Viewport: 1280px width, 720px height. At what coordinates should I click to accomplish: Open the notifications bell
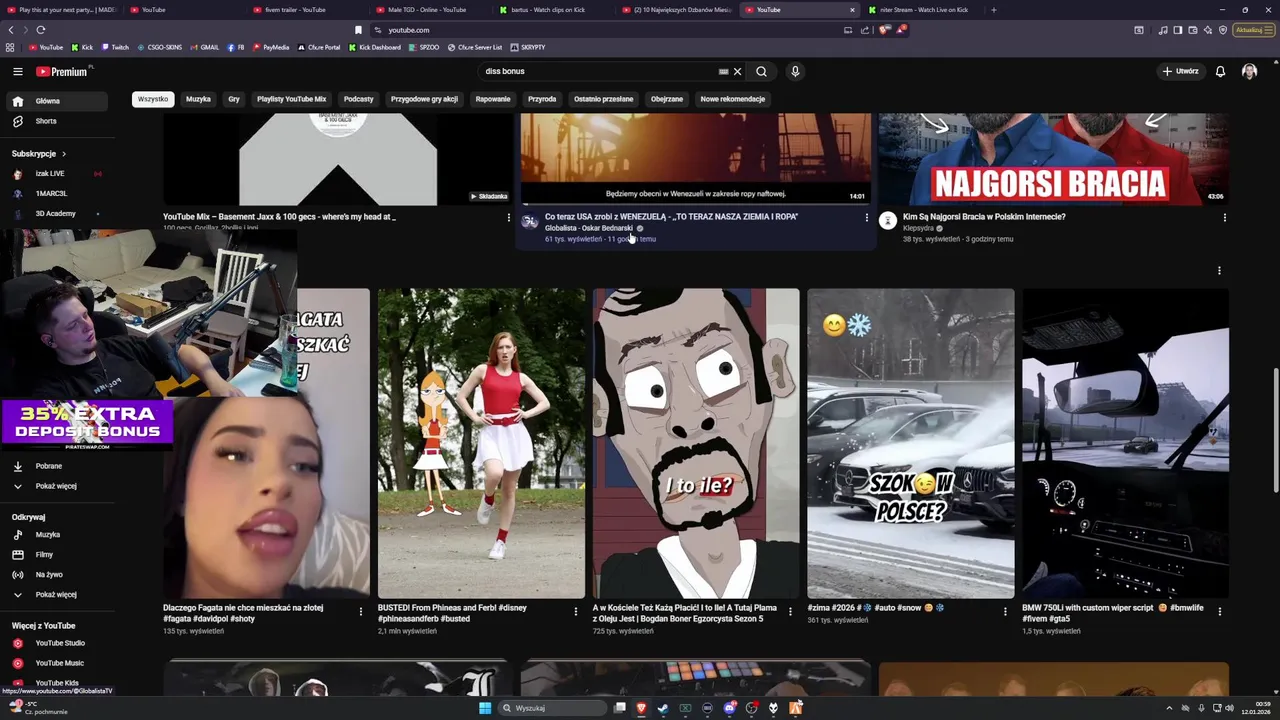pyautogui.click(x=1220, y=71)
